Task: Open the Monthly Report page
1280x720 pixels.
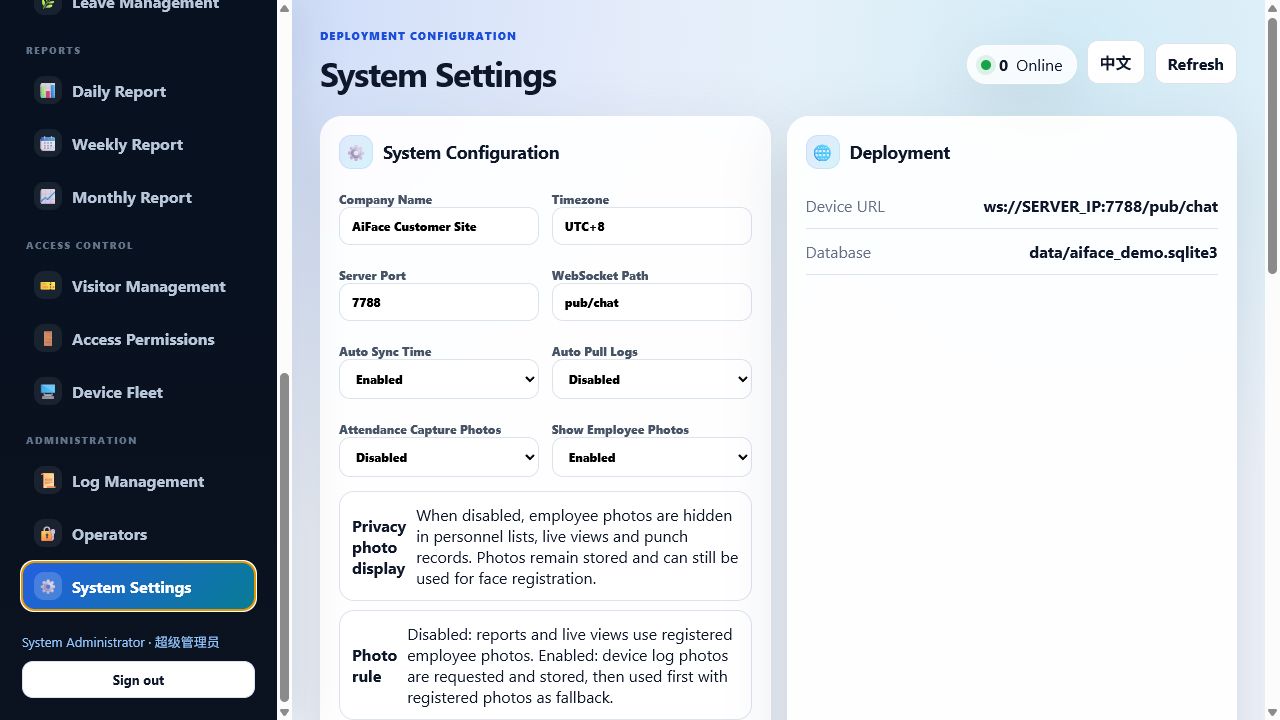Action: (x=138, y=197)
